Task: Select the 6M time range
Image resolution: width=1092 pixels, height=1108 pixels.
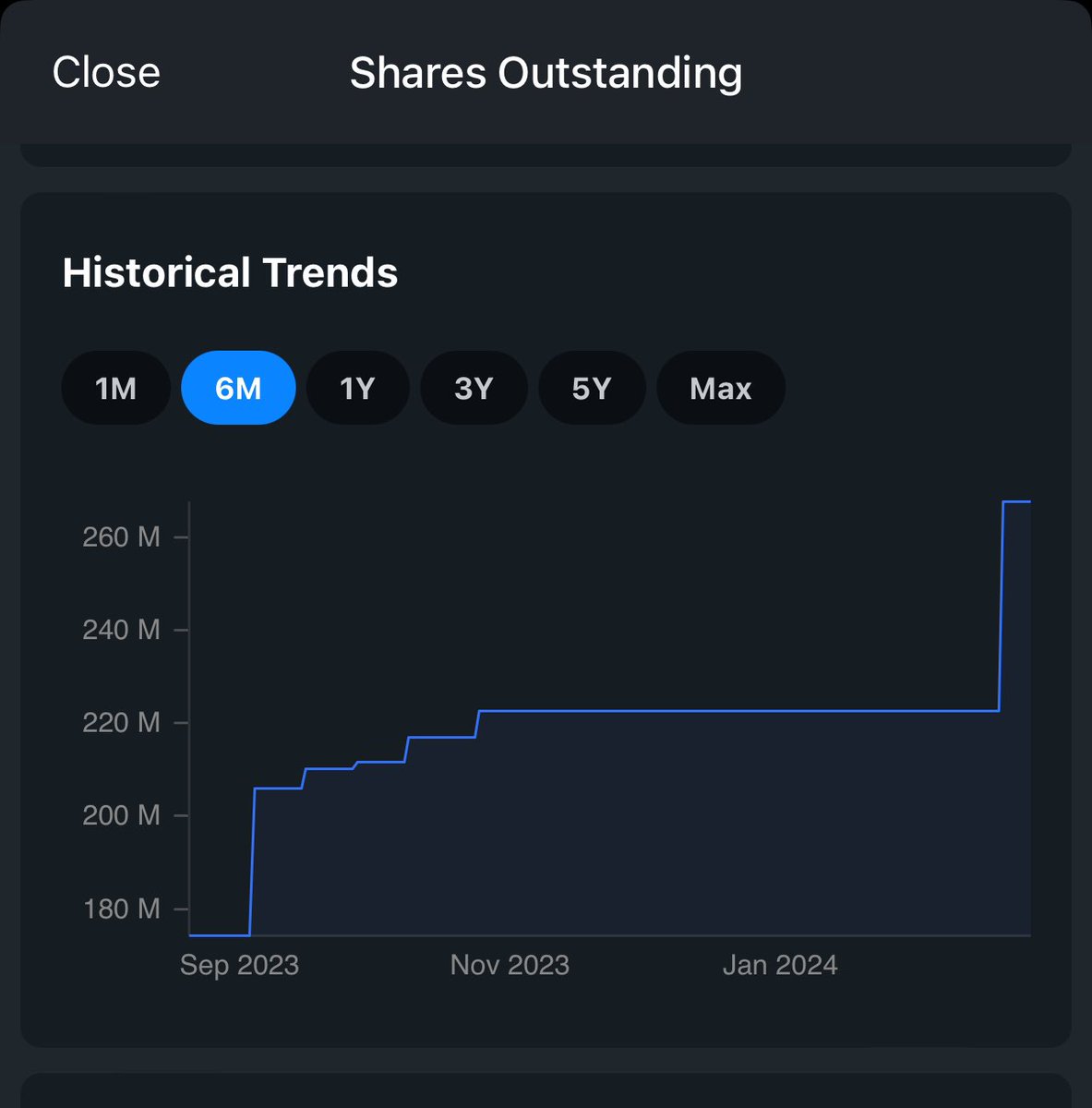Action: pos(238,388)
